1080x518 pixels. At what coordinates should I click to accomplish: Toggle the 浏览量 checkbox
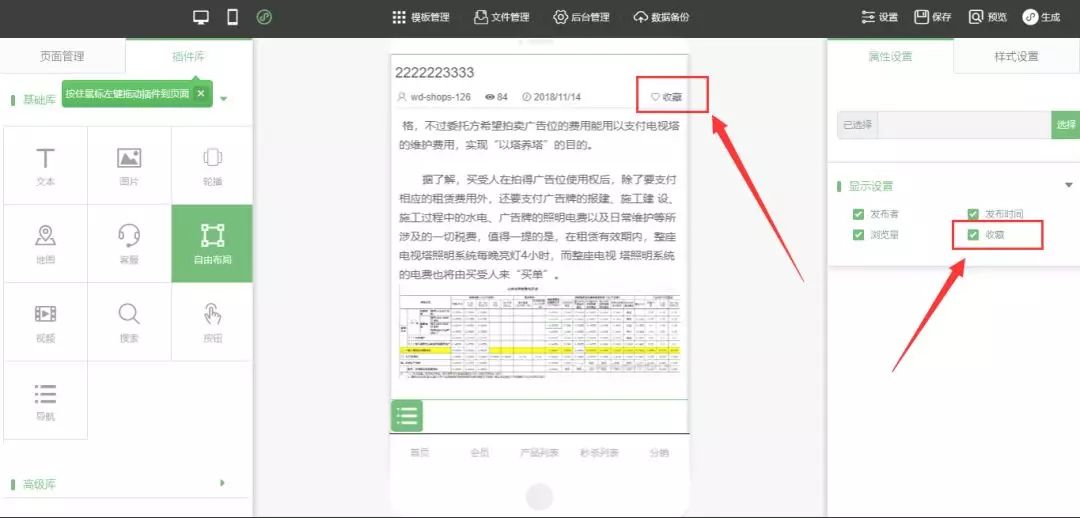click(x=858, y=235)
